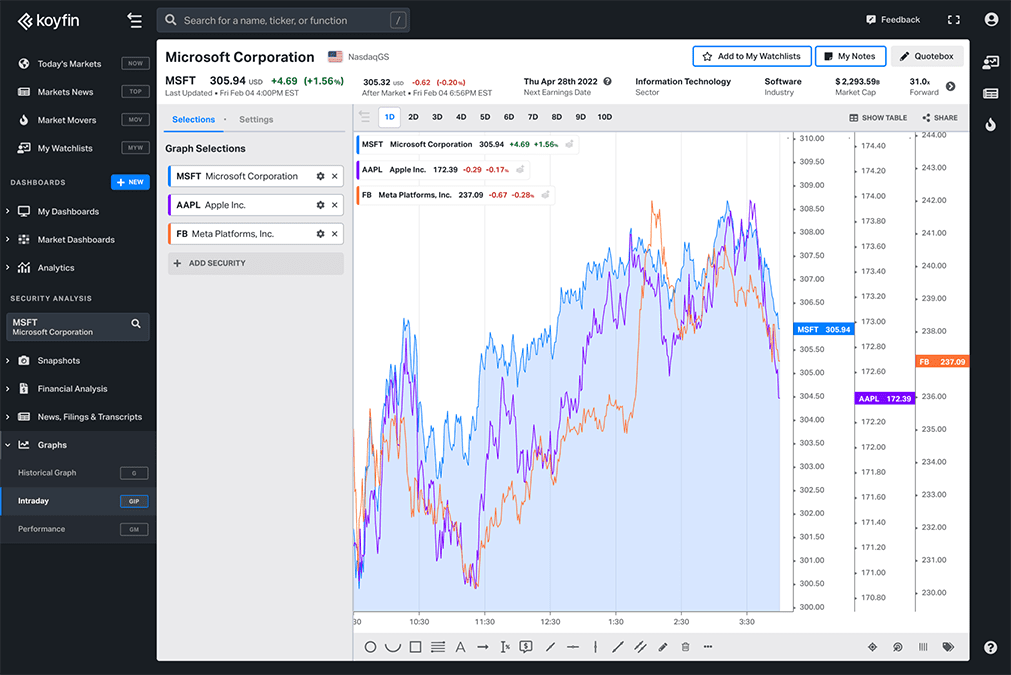This screenshot has height=675, width=1011.
Task: Toggle the Show Table view
Action: pyautogui.click(x=878, y=118)
